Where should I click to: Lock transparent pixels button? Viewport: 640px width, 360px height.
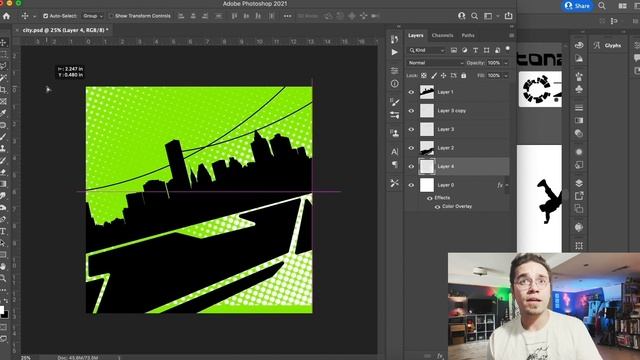click(424, 76)
